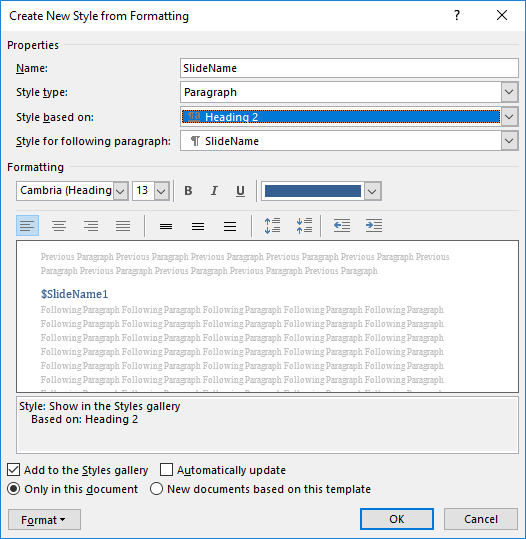Click the SlideName following paragraph value
Image resolution: width=526 pixels, height=539 pixels.
[x=232, y=141]
